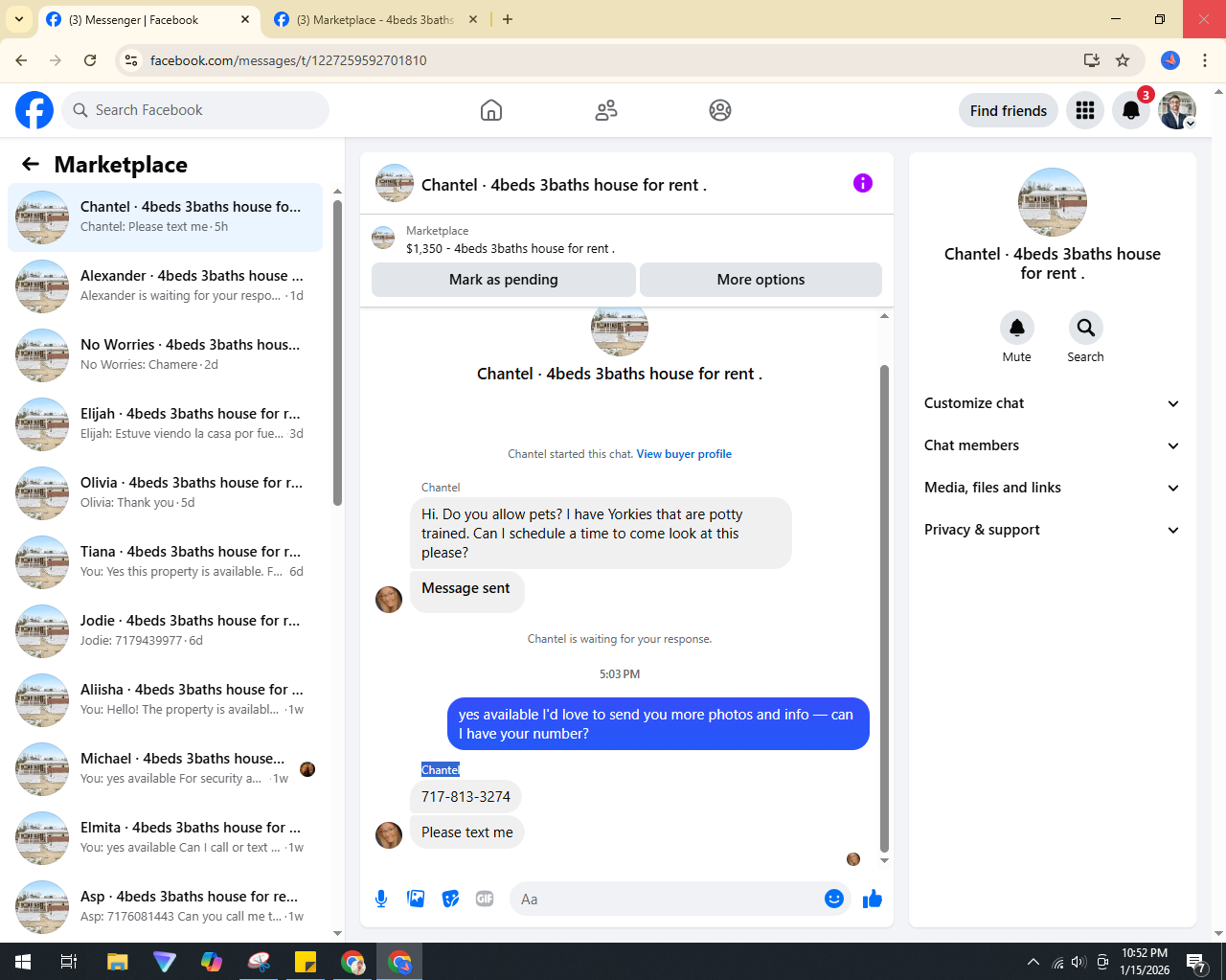Click the Please text me message bubble
This screenshot has height=980, width=1226.
click(466, 832)
